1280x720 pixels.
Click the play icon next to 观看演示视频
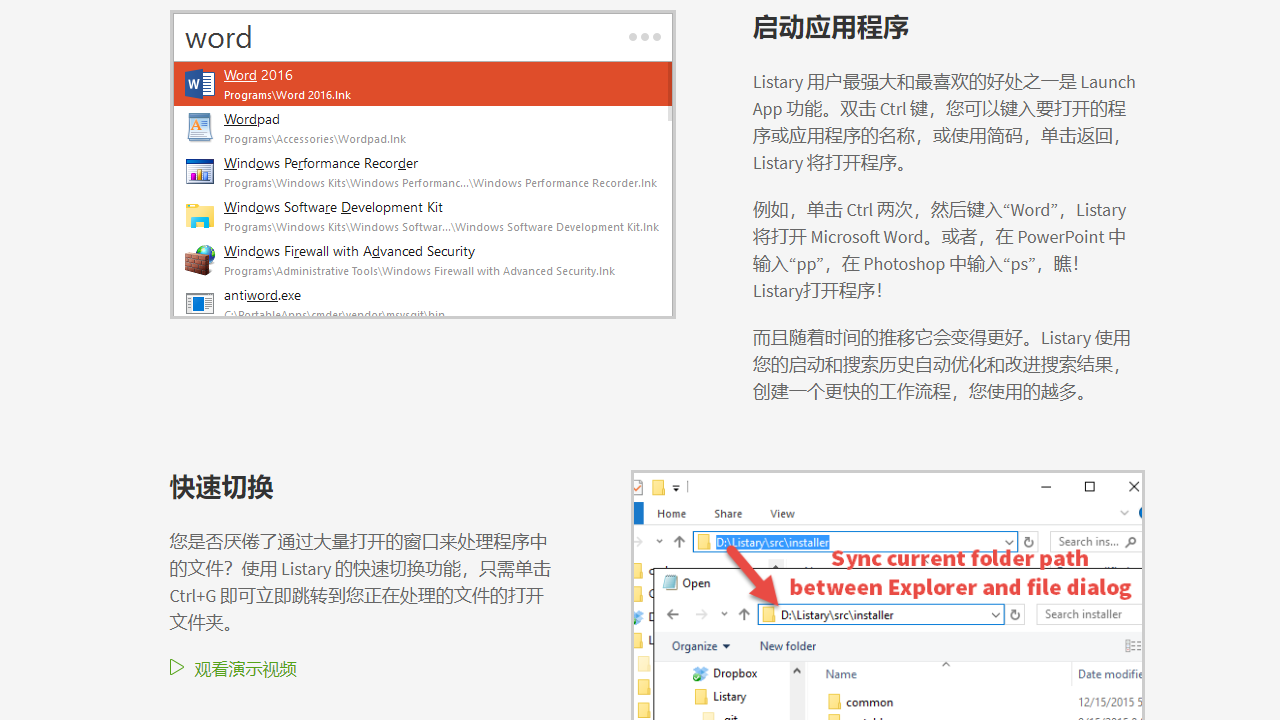pyautogui.click(x=176, y=667)
